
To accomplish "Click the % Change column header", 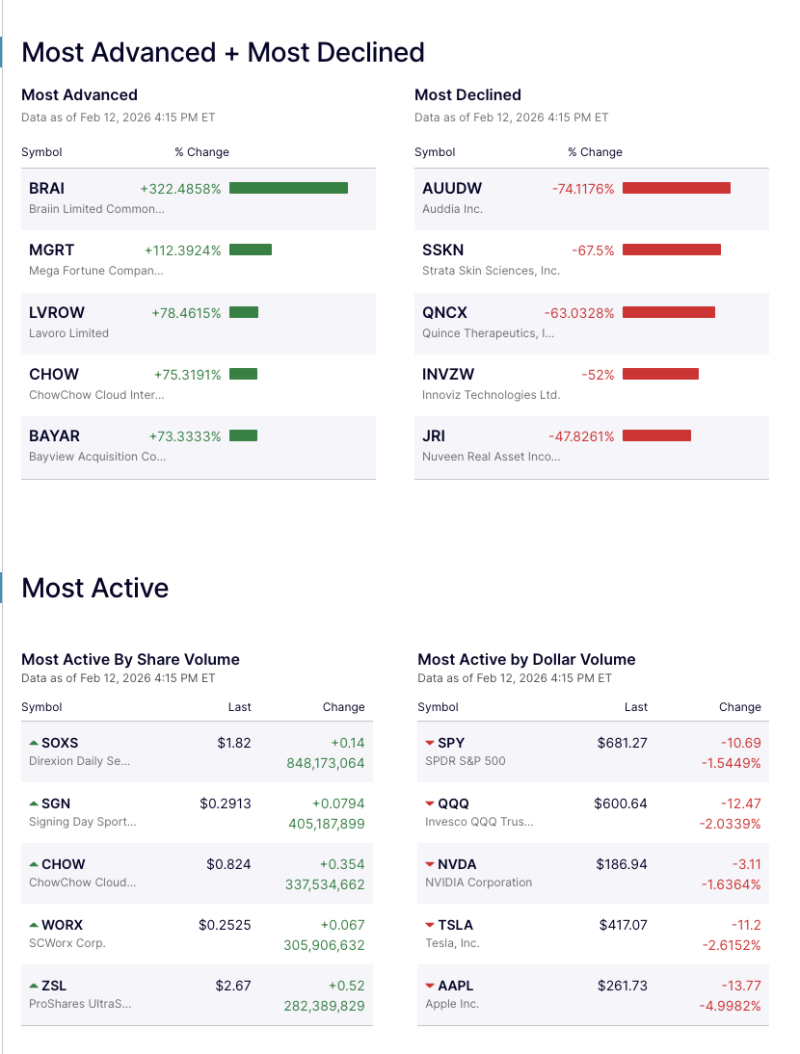I will pos(203,152).
